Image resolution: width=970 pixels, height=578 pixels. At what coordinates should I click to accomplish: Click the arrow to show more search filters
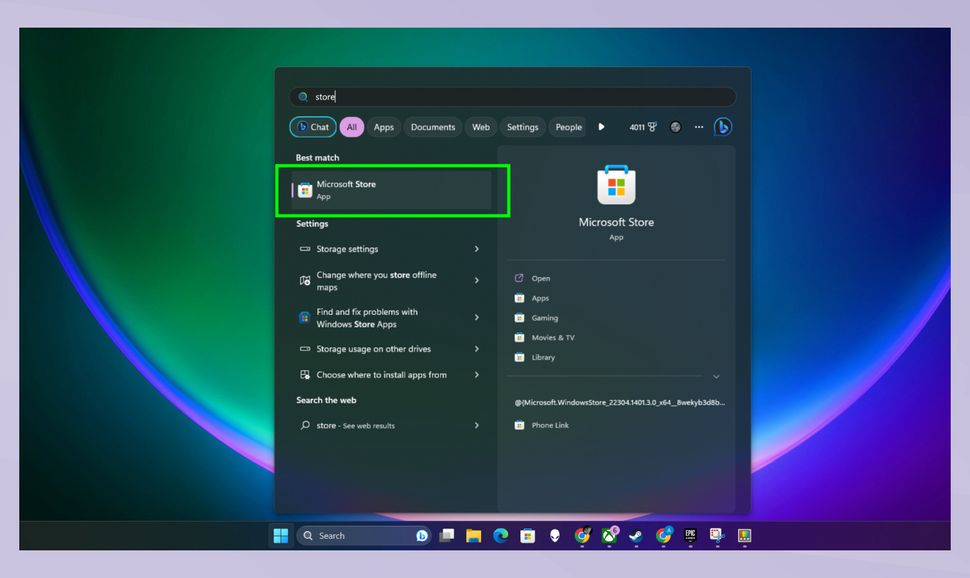click(601, 127)
